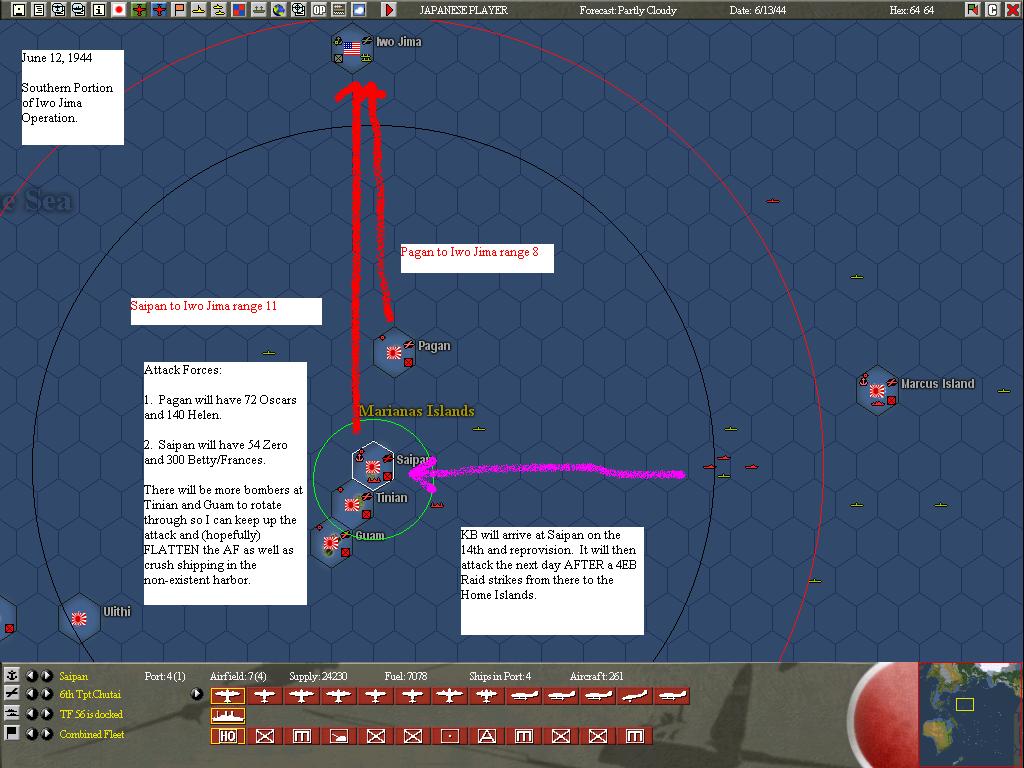Click the 'Fuel: 7078' value
Screen dimensions: 1024x768
(405, 676)
